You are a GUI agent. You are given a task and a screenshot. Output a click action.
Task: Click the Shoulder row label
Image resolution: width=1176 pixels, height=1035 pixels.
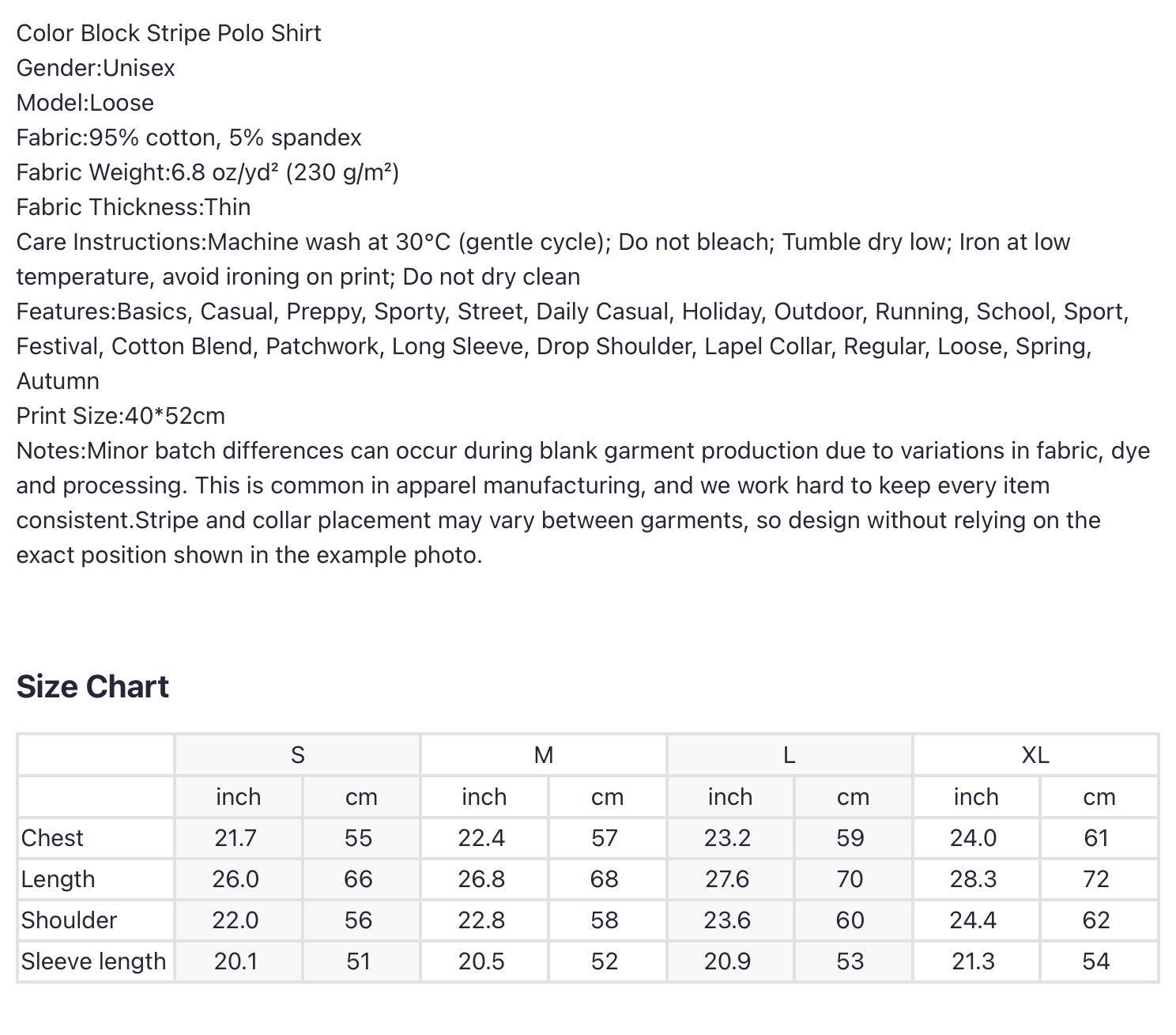pos(69,920)
